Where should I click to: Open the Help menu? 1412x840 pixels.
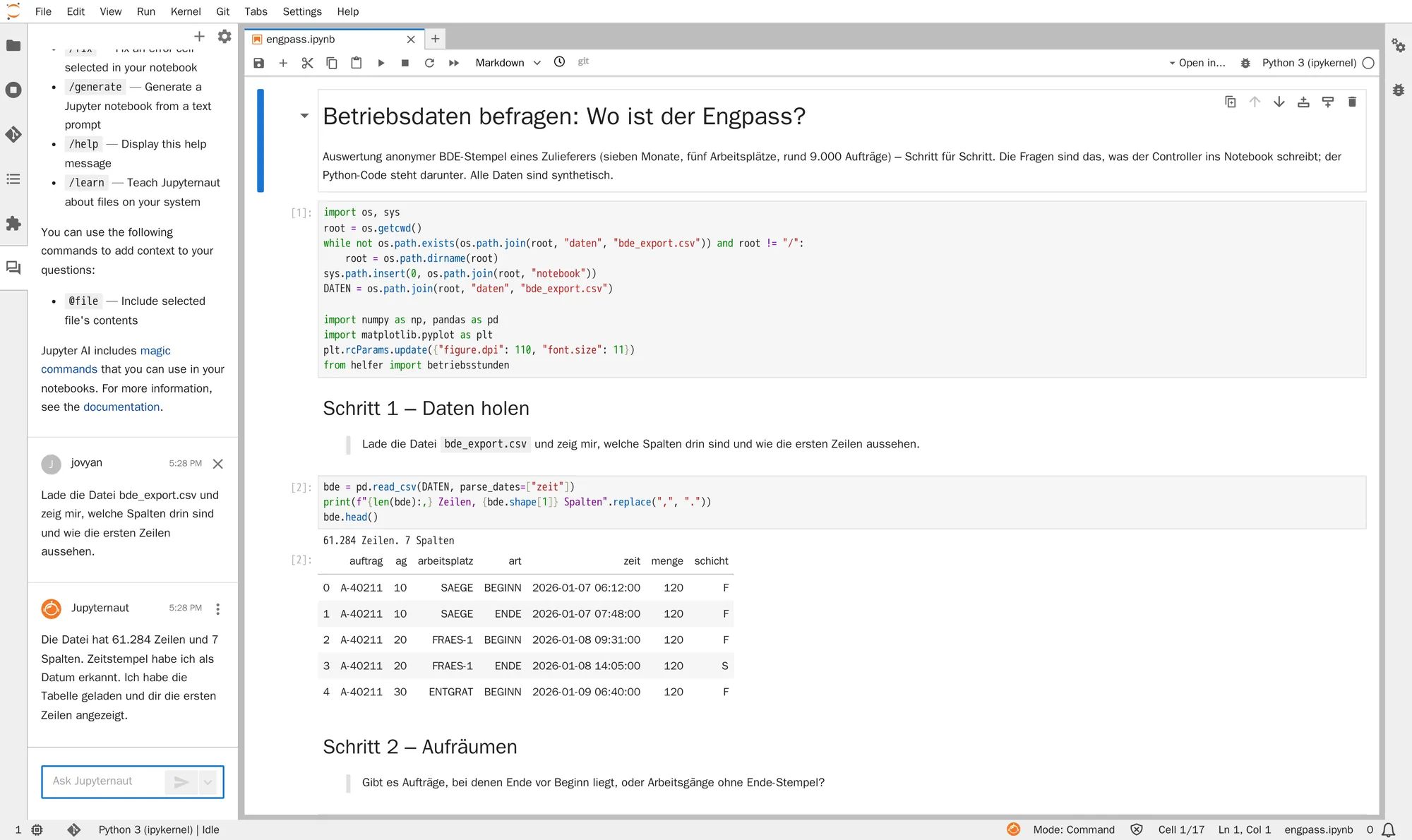coord(348,11)
